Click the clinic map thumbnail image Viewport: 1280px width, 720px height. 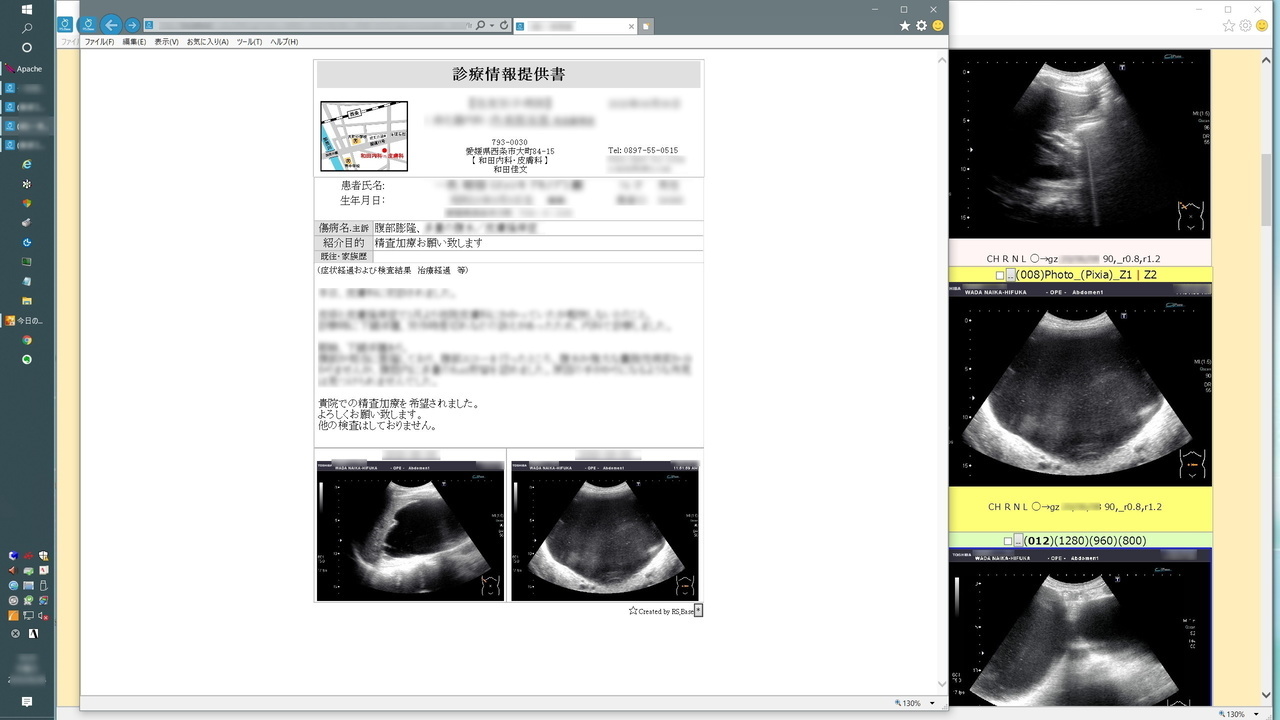pyautogui.click(x=364, y=136)
